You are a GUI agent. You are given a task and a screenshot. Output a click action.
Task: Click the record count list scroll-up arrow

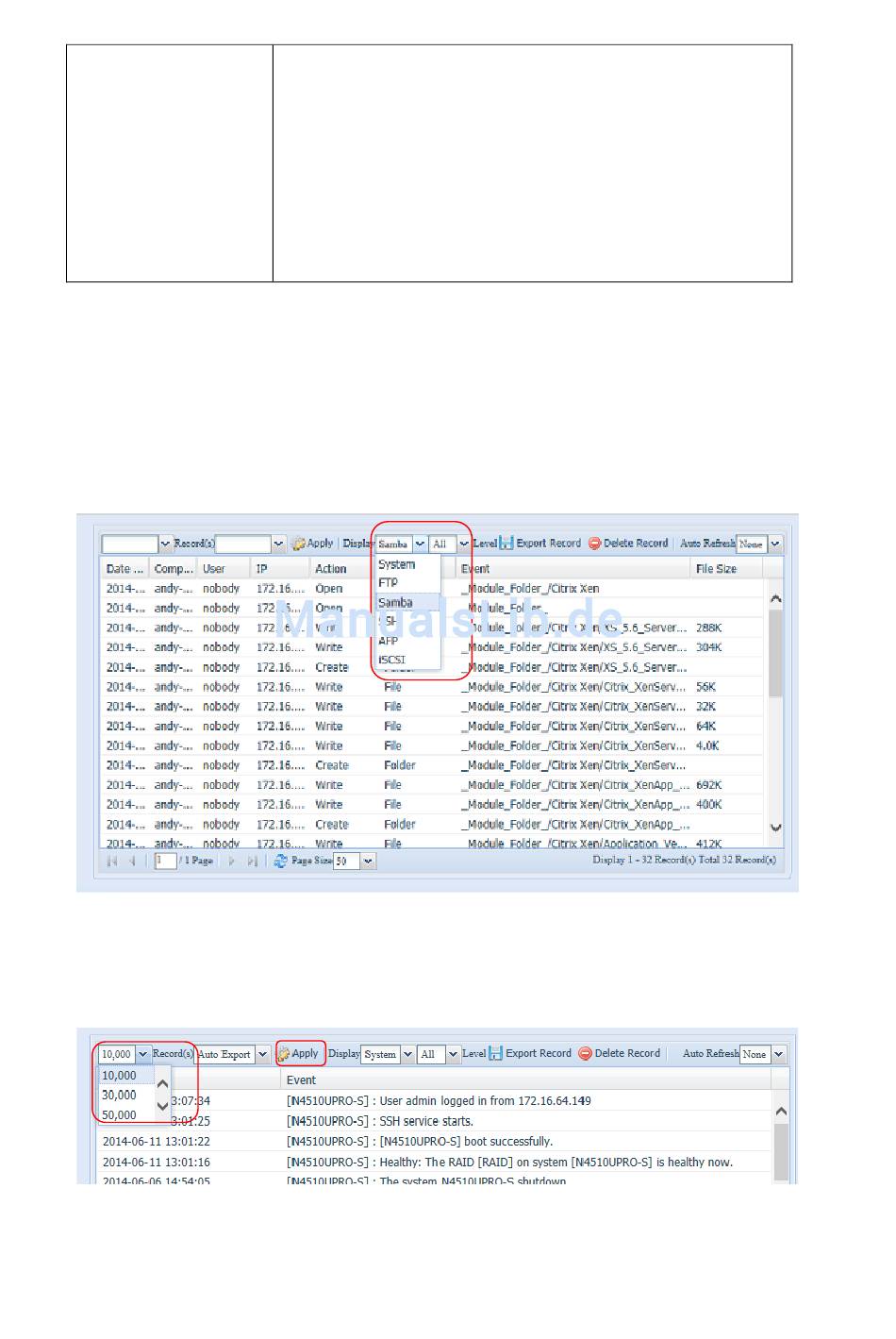coord(162,1084)
